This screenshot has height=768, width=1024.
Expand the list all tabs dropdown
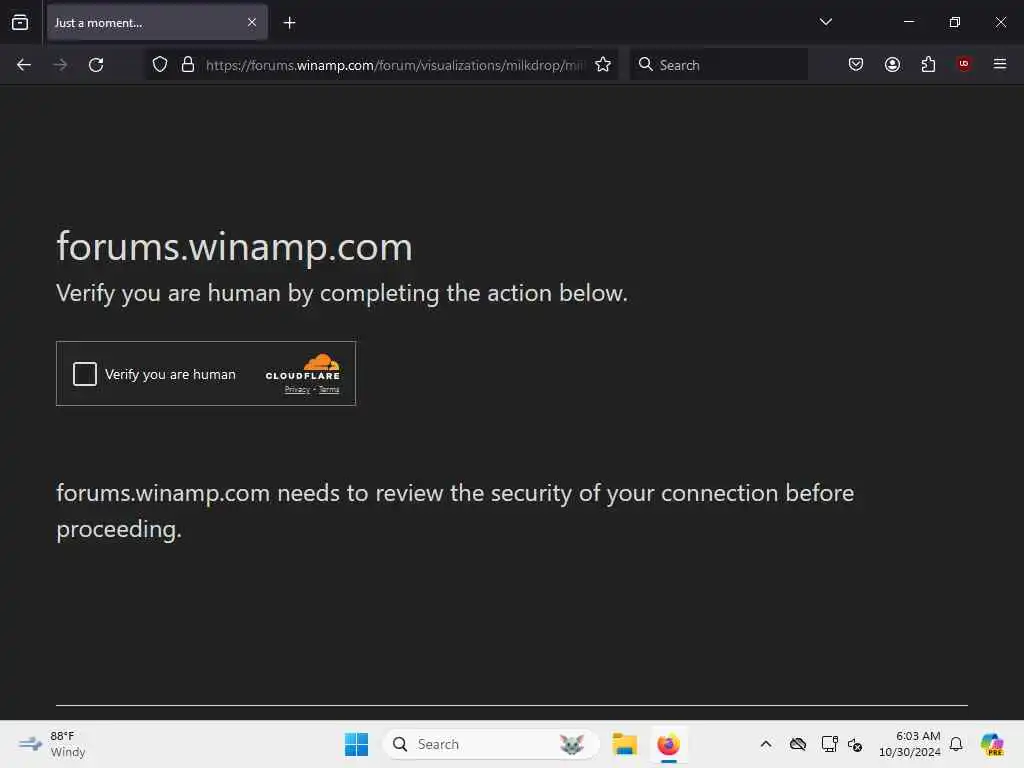825,22
